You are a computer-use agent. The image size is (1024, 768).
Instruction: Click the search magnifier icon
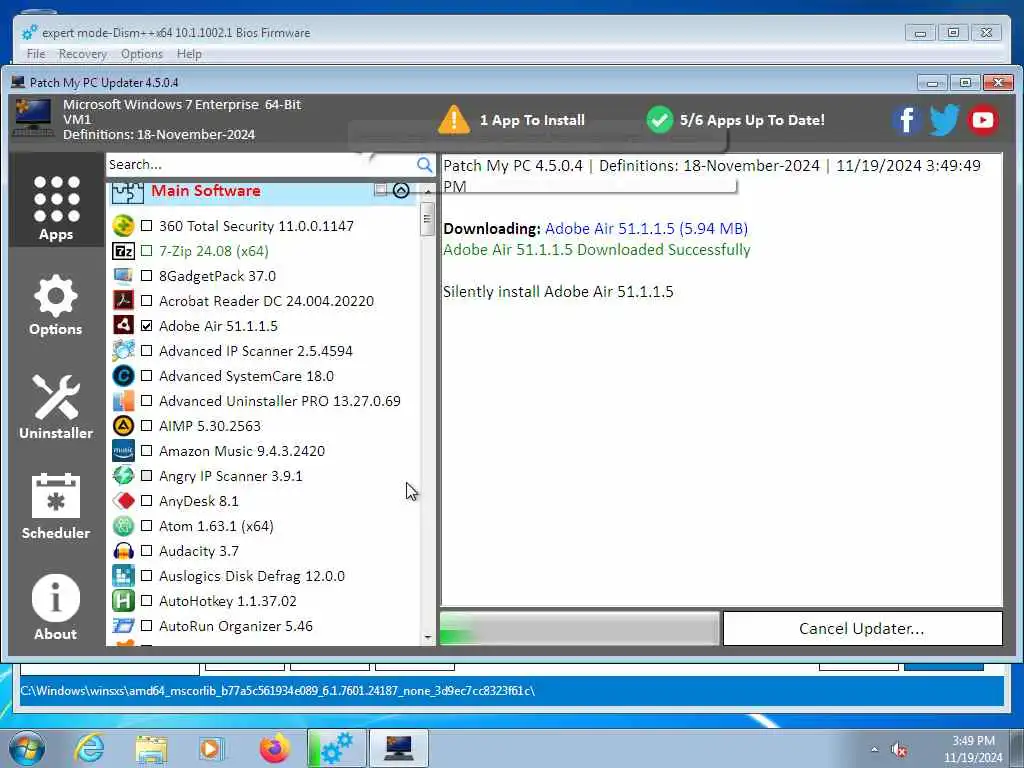[x=424, y=165]
